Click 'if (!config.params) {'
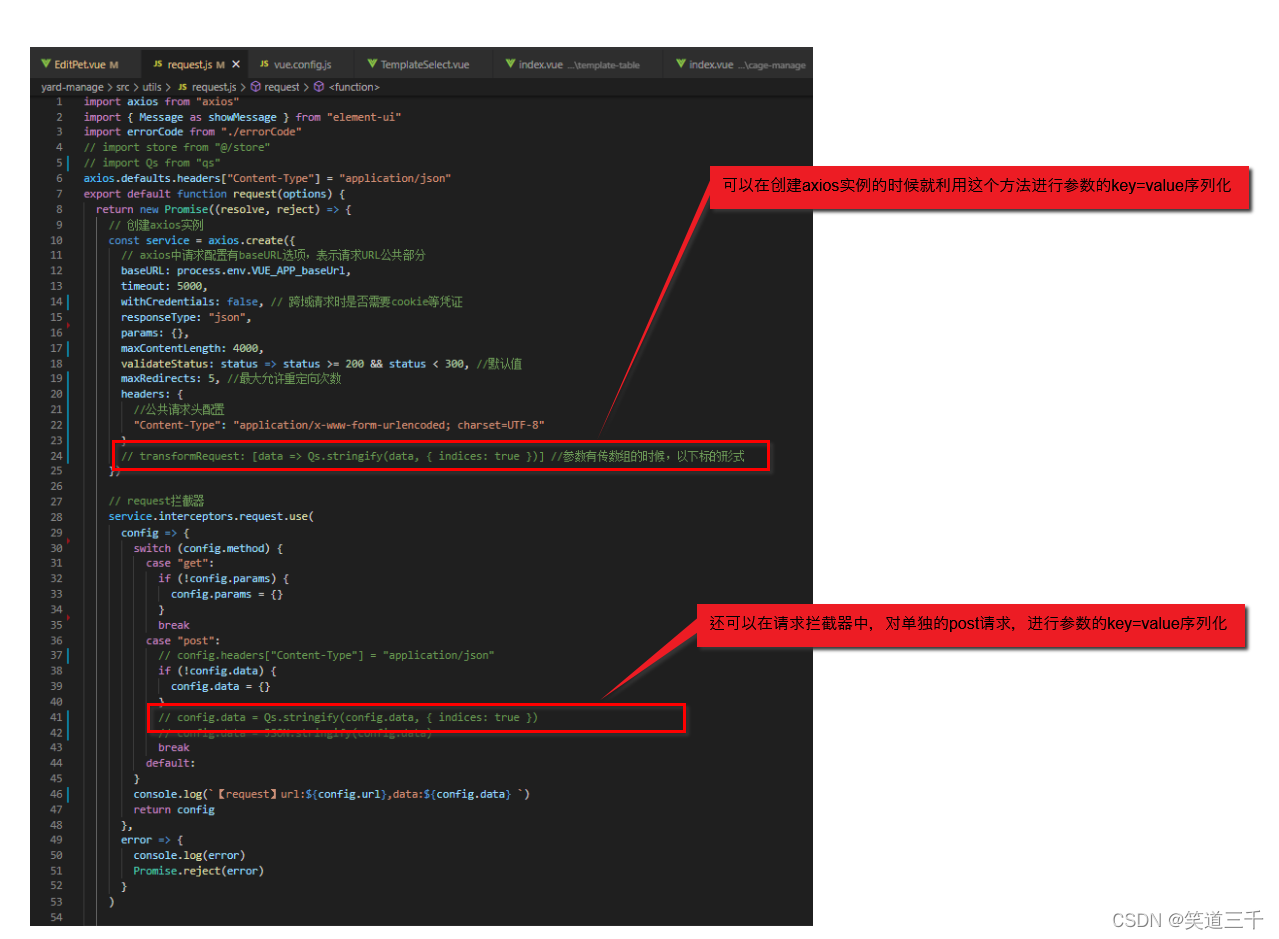This screenshot has height=939, width=1279. pyautogui.click(x=224, y=578)
